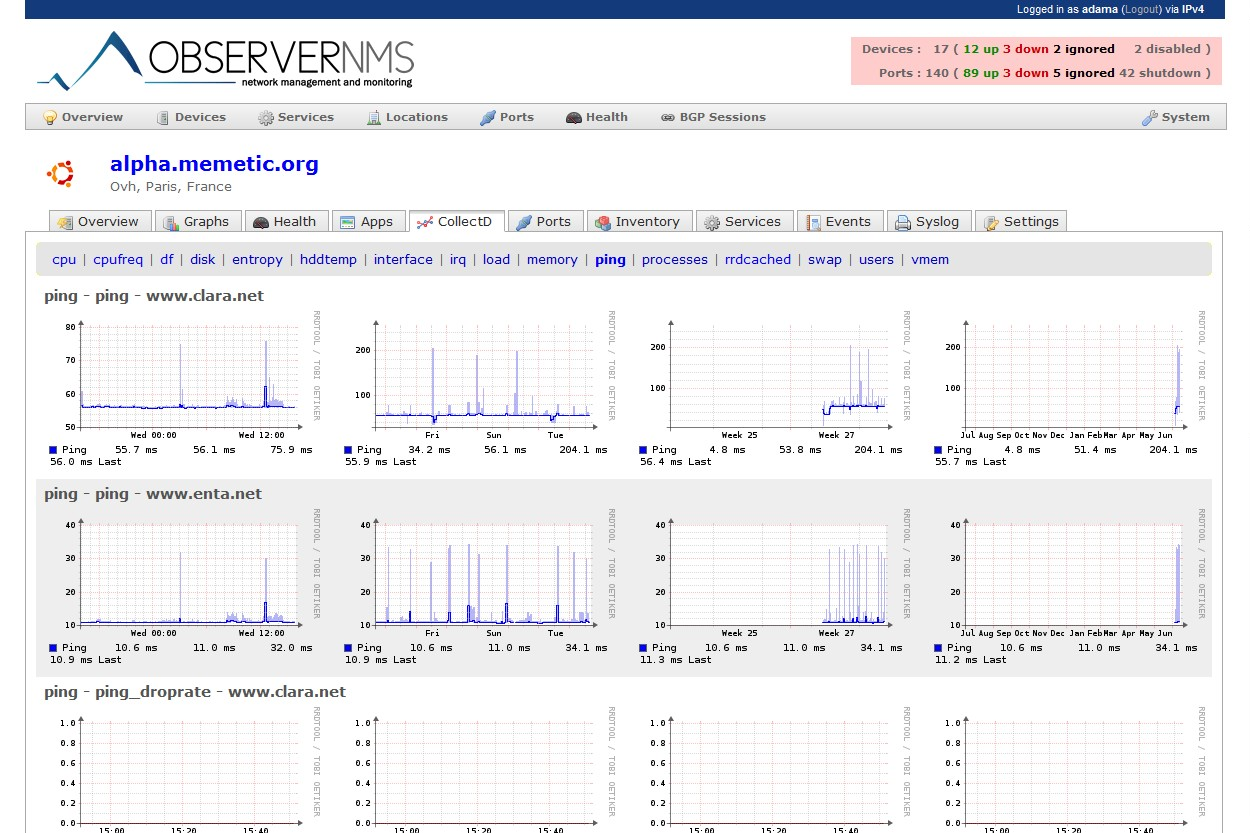Switch to the Graphs tab
This screenshot has height=833, width=1250.
[197, 222]
